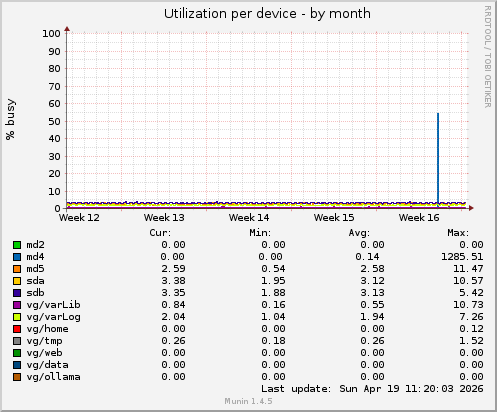Click the md4 blue color swatch
Image resolution: width=497 pixels, height=412 pixels.
point(17,257)
